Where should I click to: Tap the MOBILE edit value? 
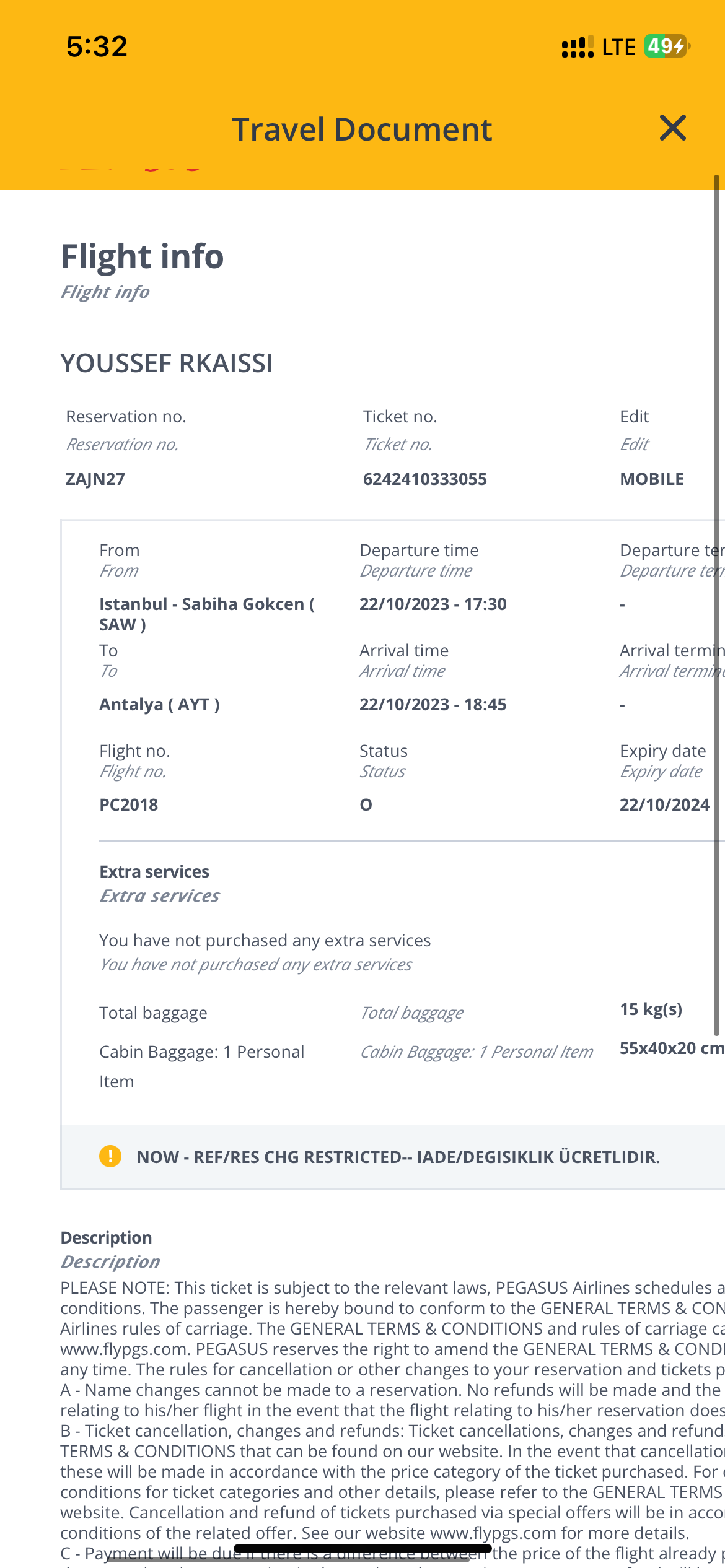coord(652,479)
